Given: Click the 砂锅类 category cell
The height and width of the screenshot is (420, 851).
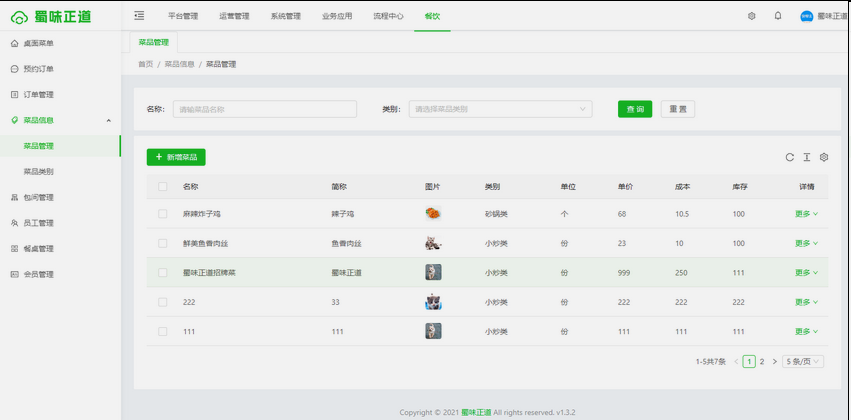Looking at the screenshot, I should 496,214.
